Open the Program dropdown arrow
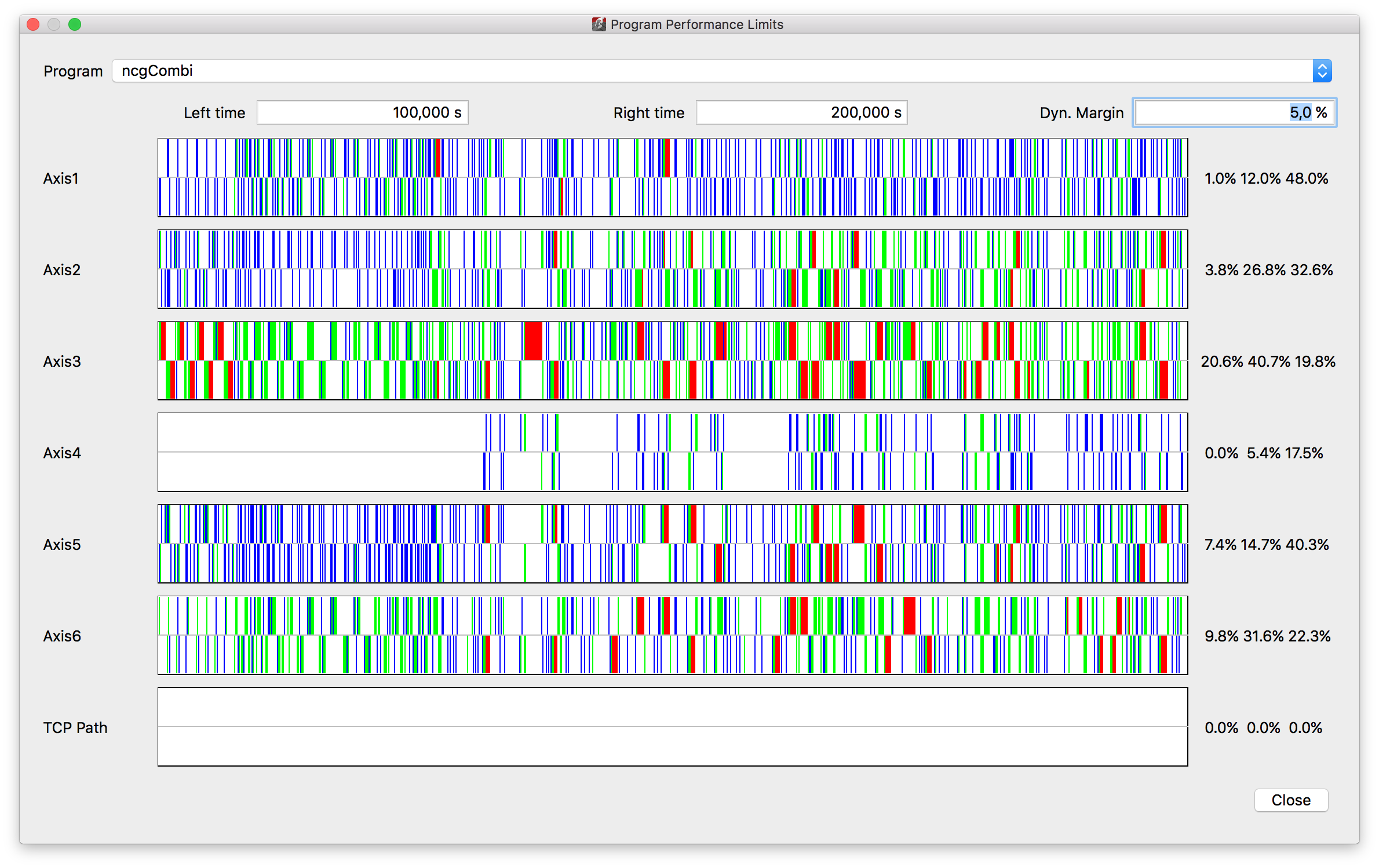 (1322, 71)
